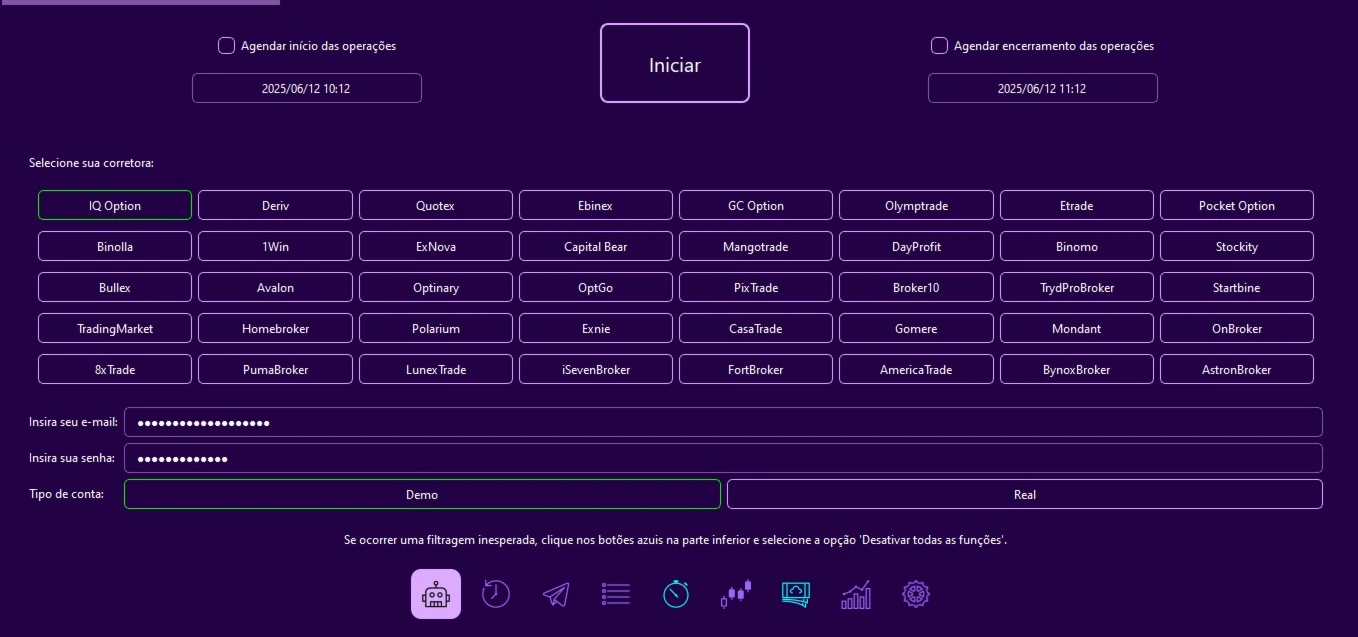The height and width of the screenshot is (637, 1358).
Task: Focus the e-mail input field
Action: tap(723, 422)
